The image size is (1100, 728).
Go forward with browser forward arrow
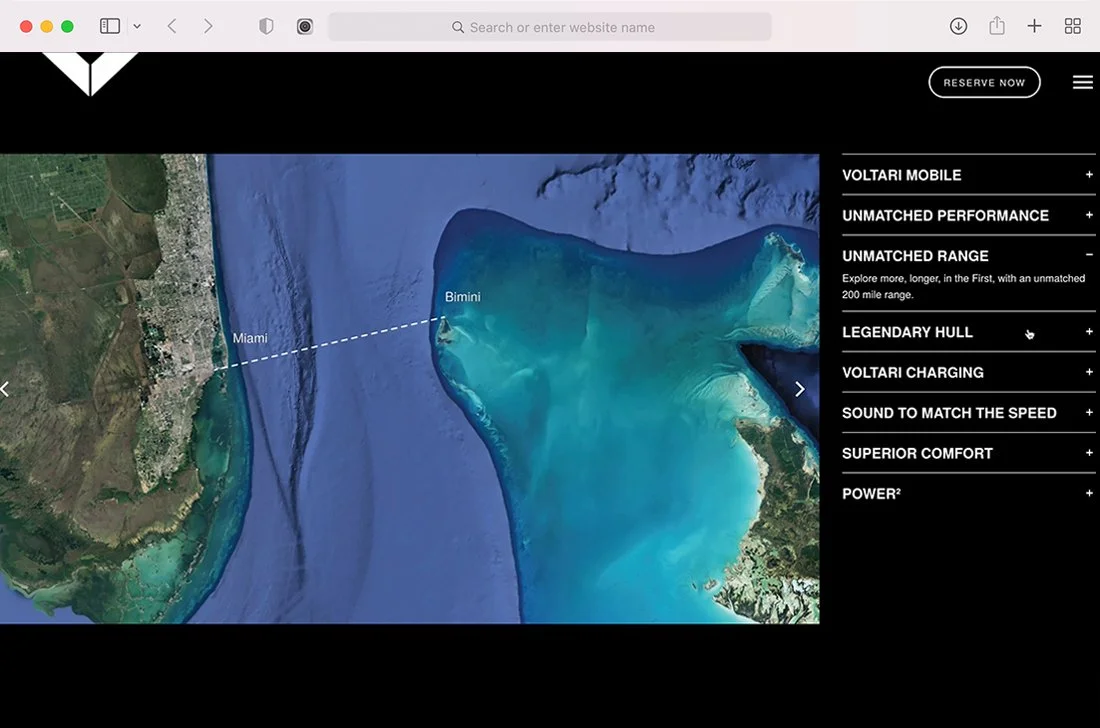pyautogui.click(x=208, y=27)
